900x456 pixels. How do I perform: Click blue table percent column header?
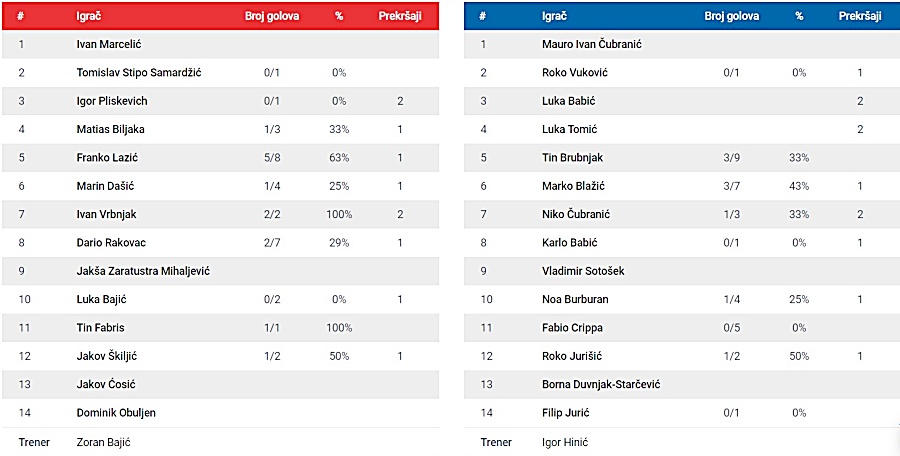[799, 16]
